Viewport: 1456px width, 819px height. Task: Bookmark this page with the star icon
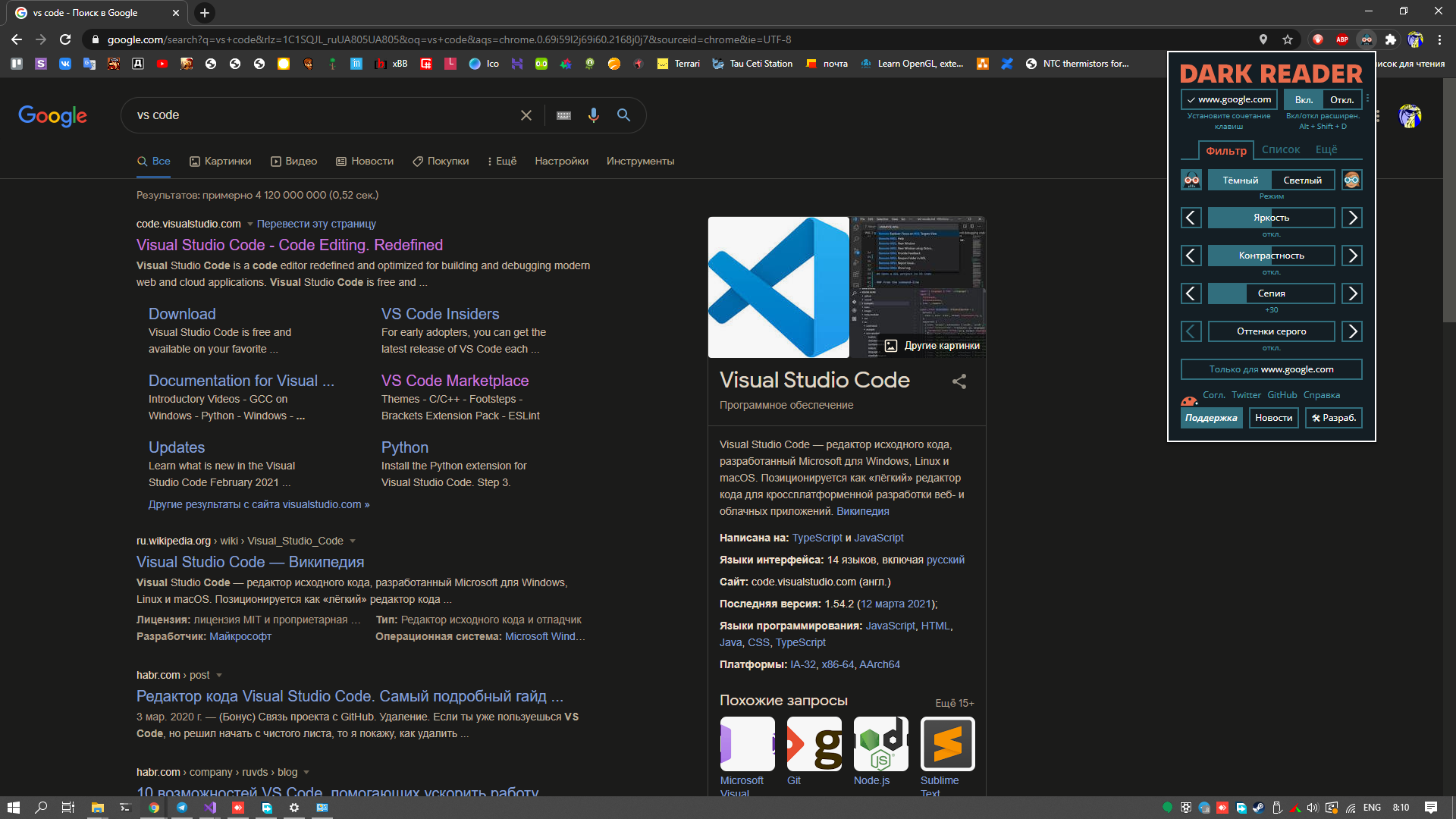click(1288, 39)
